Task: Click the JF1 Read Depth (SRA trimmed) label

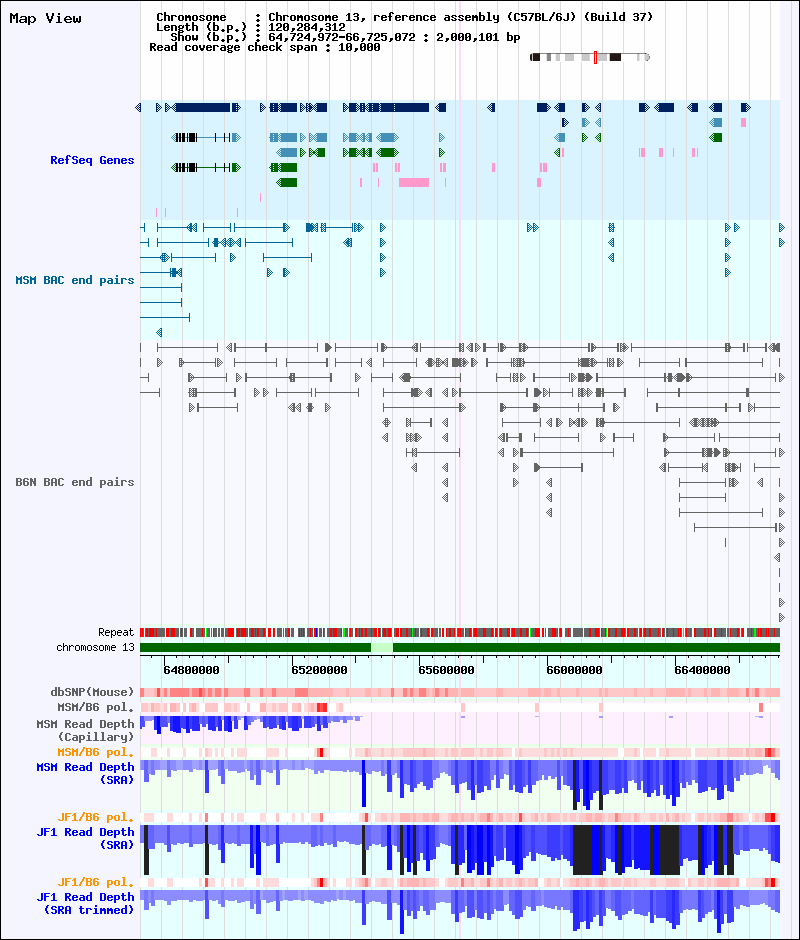Action: (85, 903)
